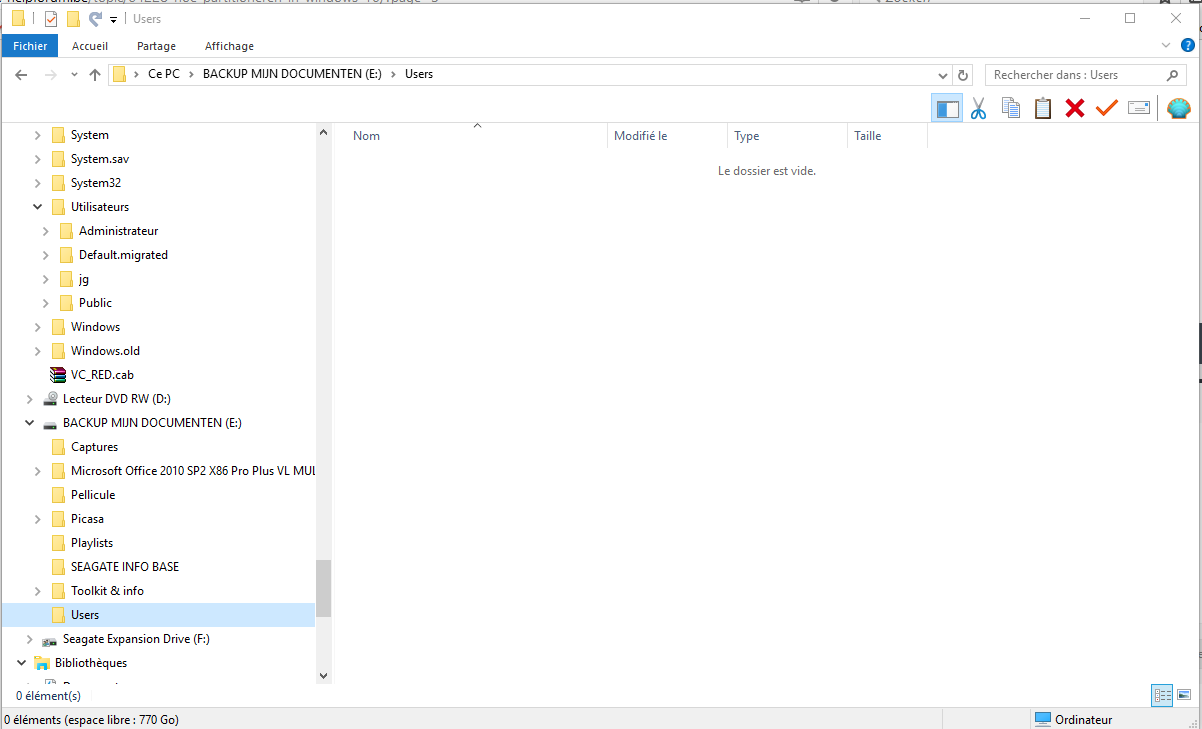Expand the Public folder
Viewport: 1202px width, 729px height.
coord(46,303)
